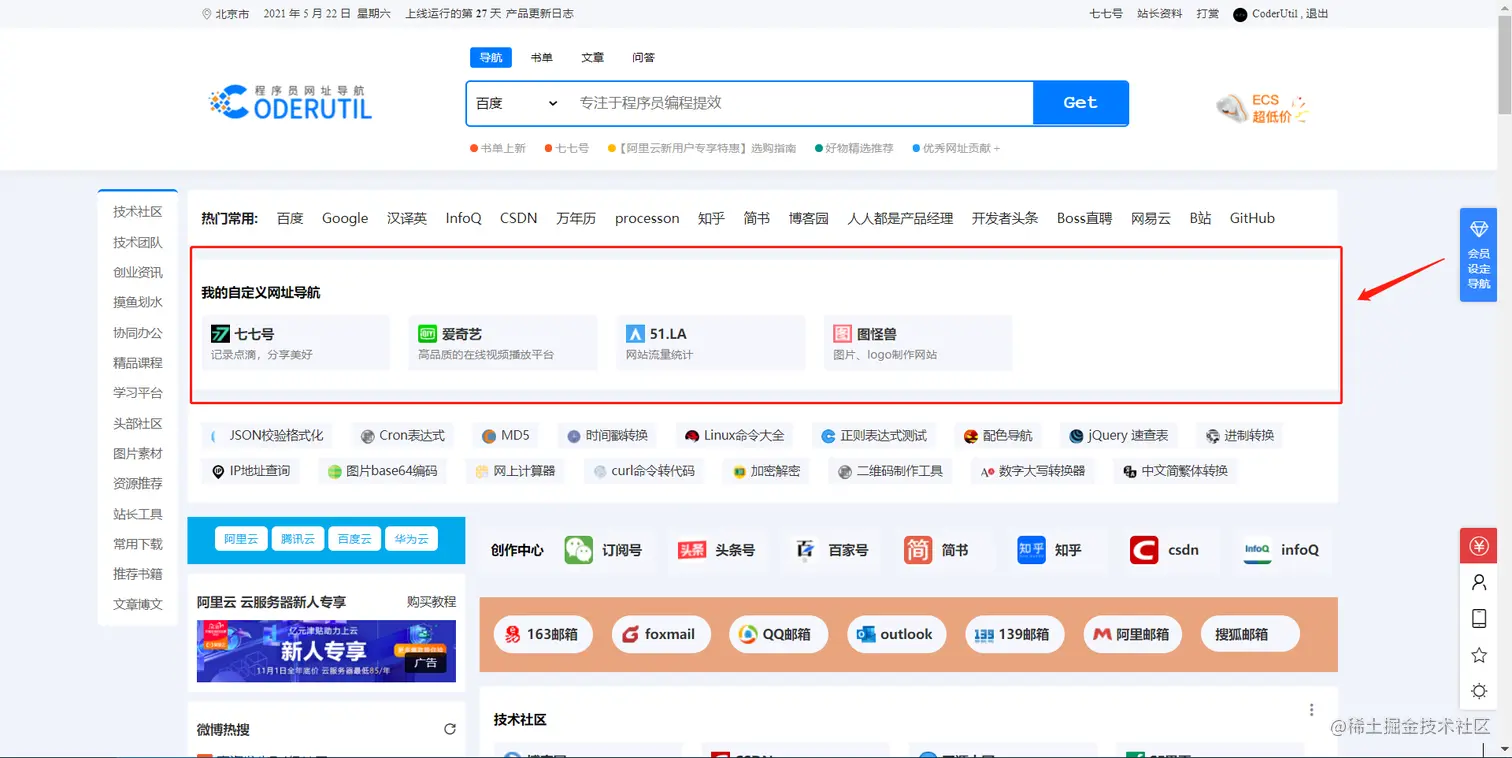The image size is (1512, 758).
Task: Open the 会员设定导航 diamond button
Action: pos(1478,255)
